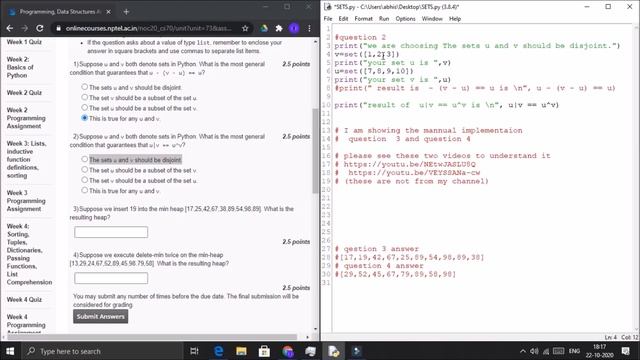The width and height of the screenshot is (640, 360).
Task: Open the Chrome three-dot menu
Action: [309, 28]
